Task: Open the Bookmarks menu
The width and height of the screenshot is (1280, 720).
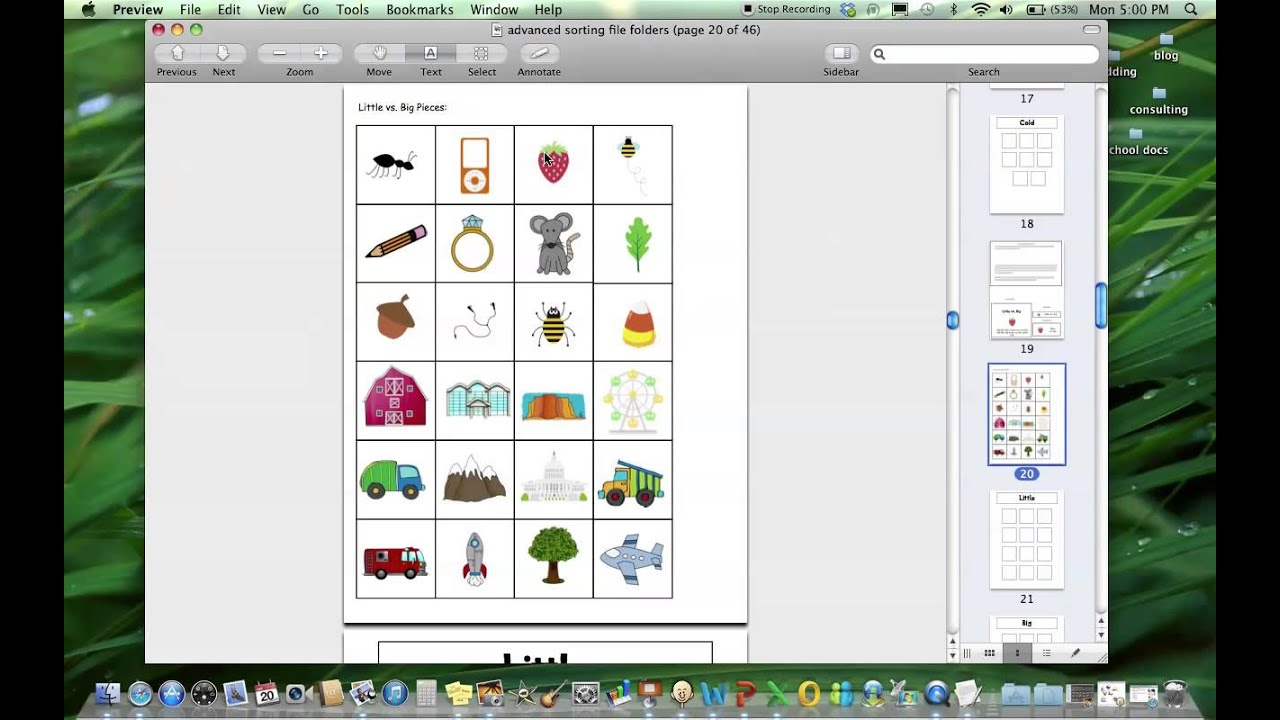Action: tap(420, 10)
